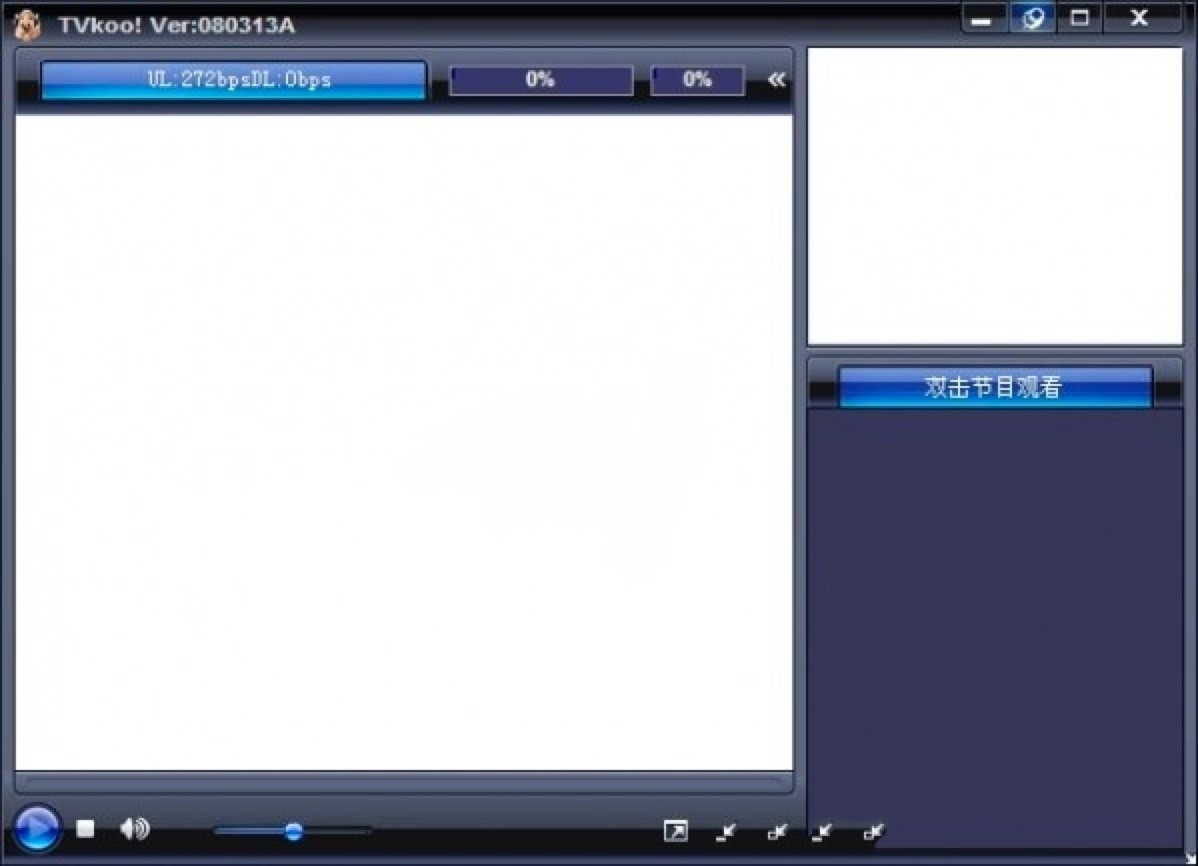Toggle mute on the volume control
This screenshot has width=1198, height=866.
pos(133,829)
